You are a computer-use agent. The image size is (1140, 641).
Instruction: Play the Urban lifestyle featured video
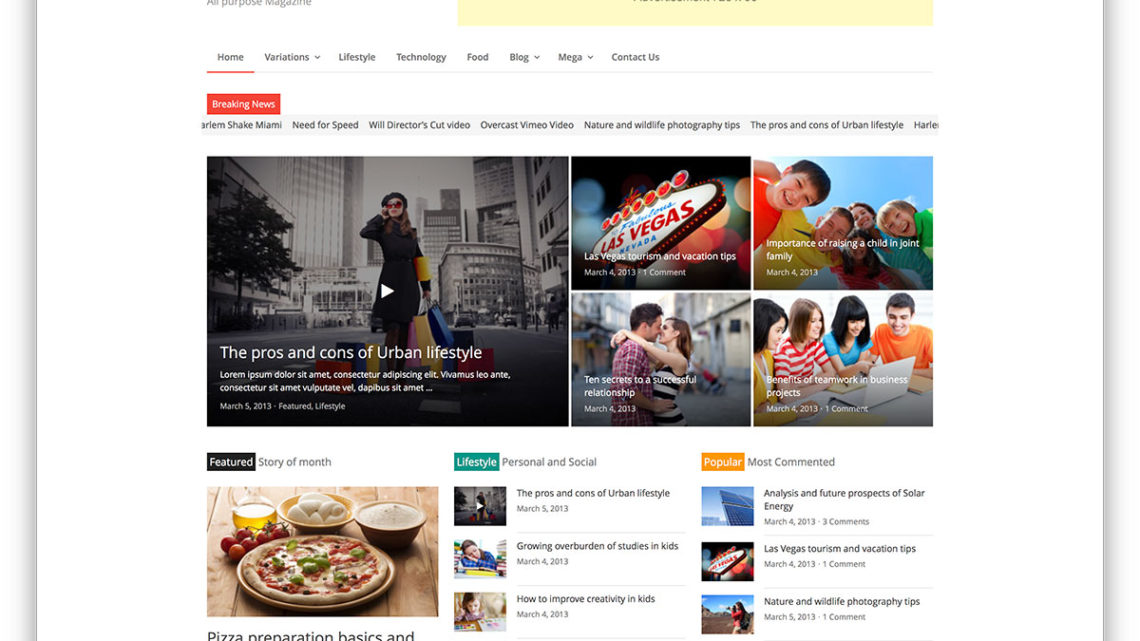point(388,291)
